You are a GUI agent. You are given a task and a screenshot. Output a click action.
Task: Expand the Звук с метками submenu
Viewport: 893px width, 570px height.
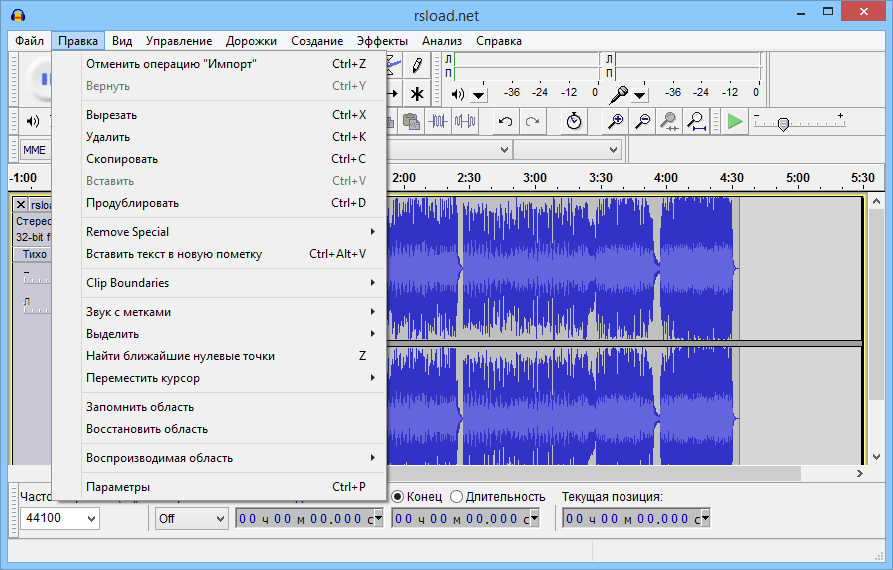(234, 312)
